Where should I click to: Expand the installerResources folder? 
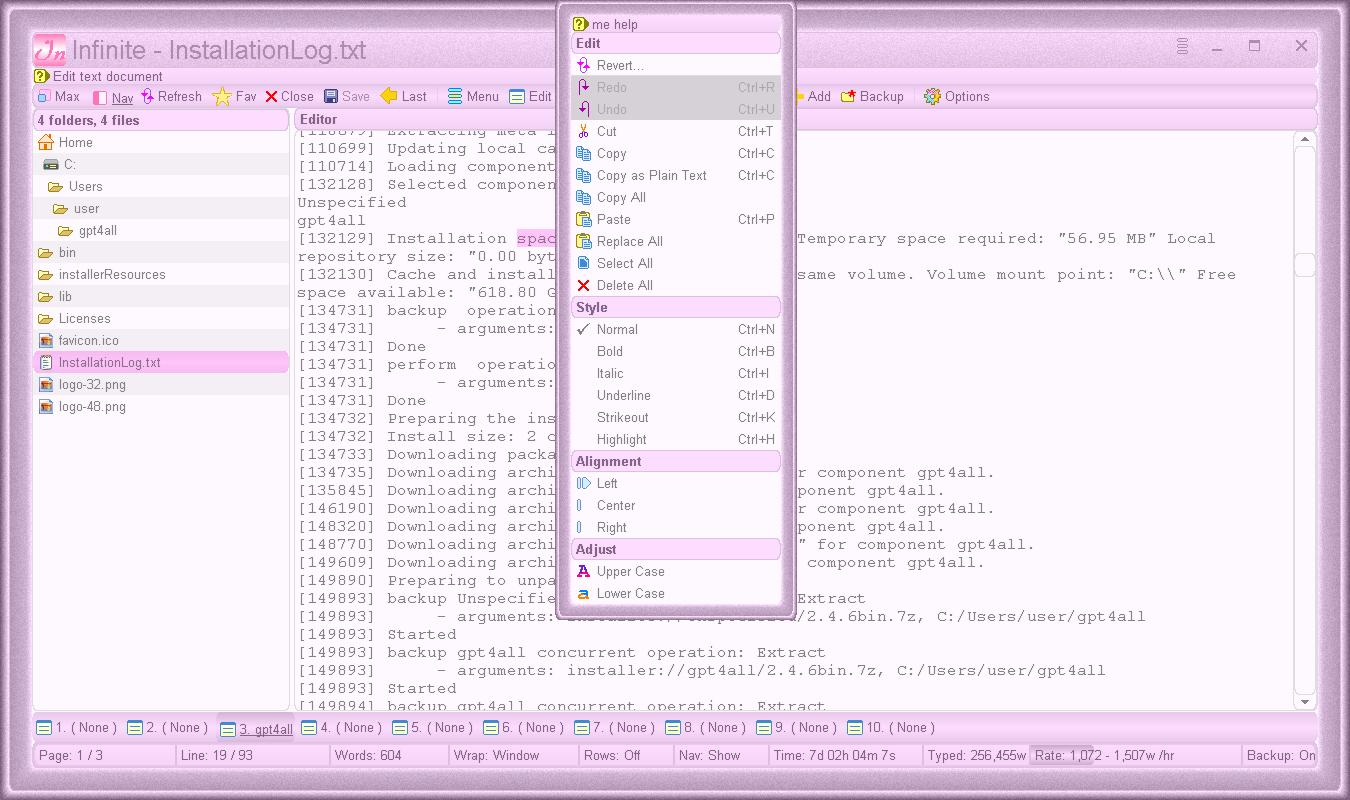click(x=161, y=274)
